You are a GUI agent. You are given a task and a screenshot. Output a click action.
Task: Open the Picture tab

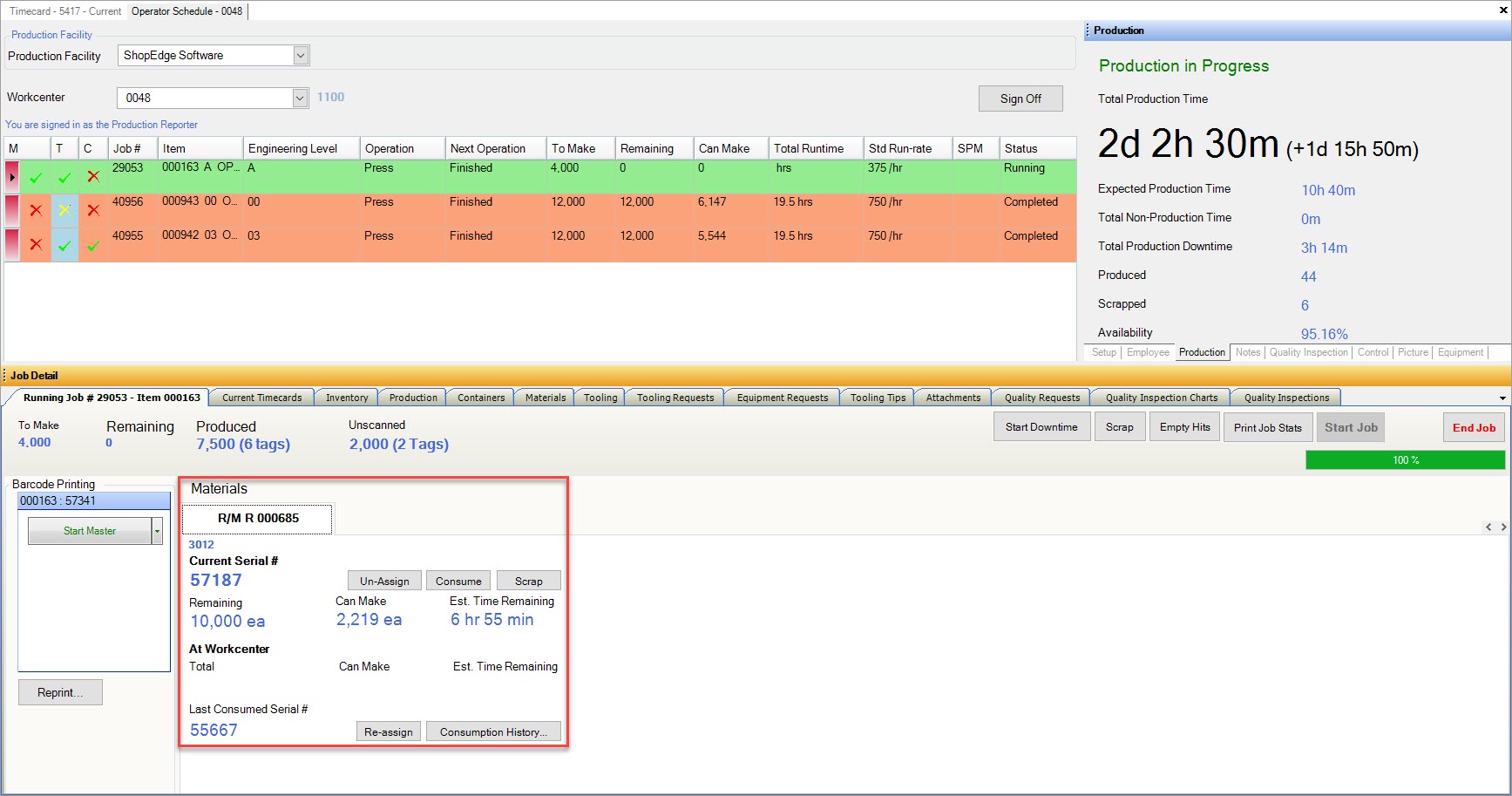pyautogui.click(x=1414, y=352)
